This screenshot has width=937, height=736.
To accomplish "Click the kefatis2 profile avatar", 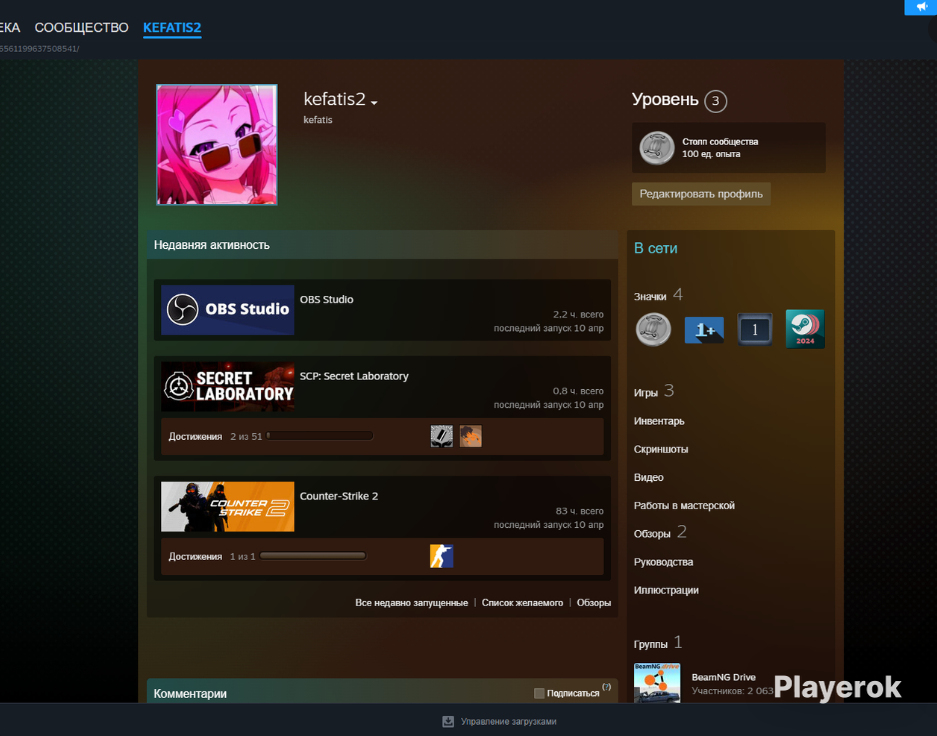I will point(216,145).
